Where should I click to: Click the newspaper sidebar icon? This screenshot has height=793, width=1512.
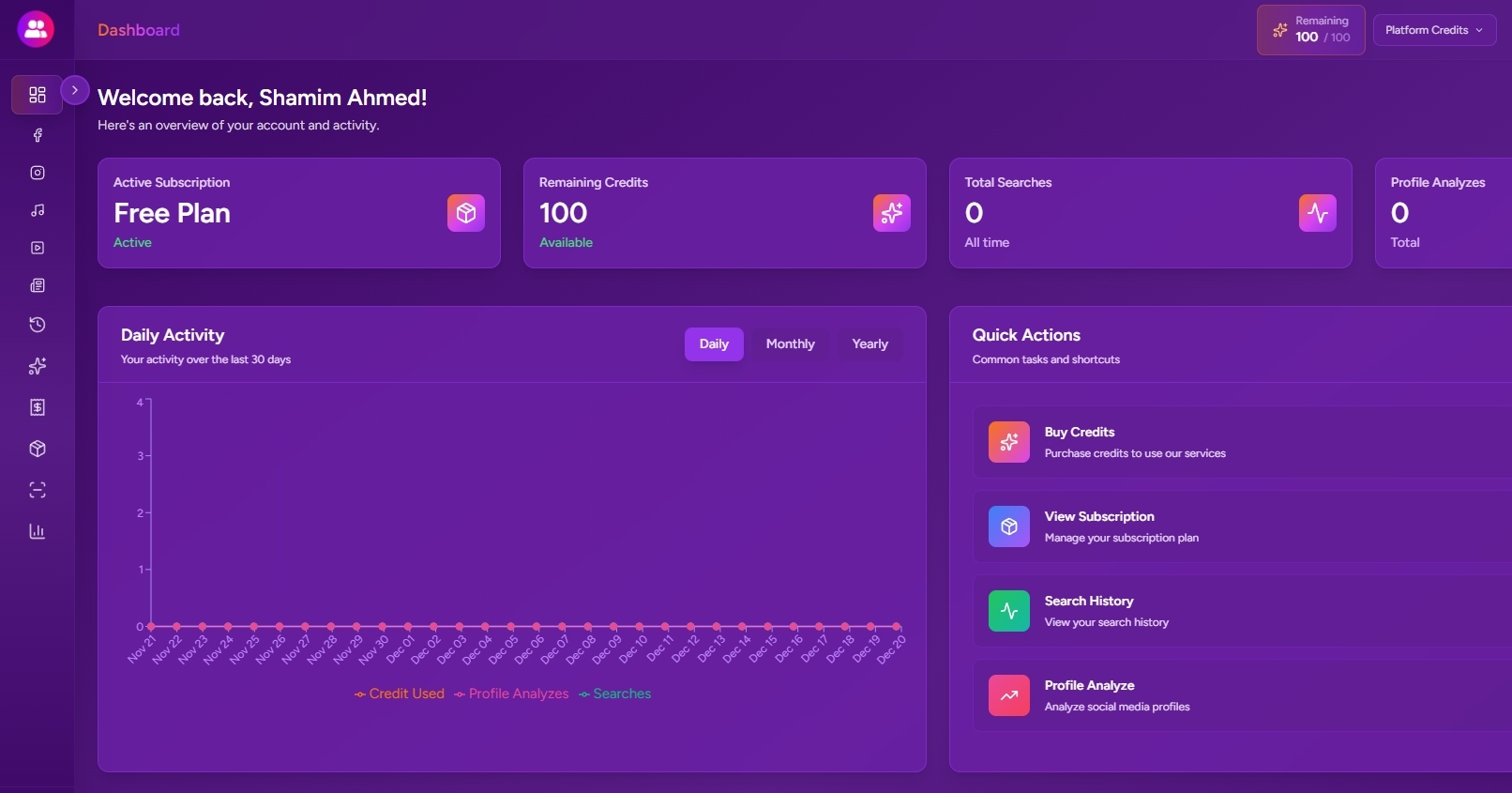click(38, 285)
